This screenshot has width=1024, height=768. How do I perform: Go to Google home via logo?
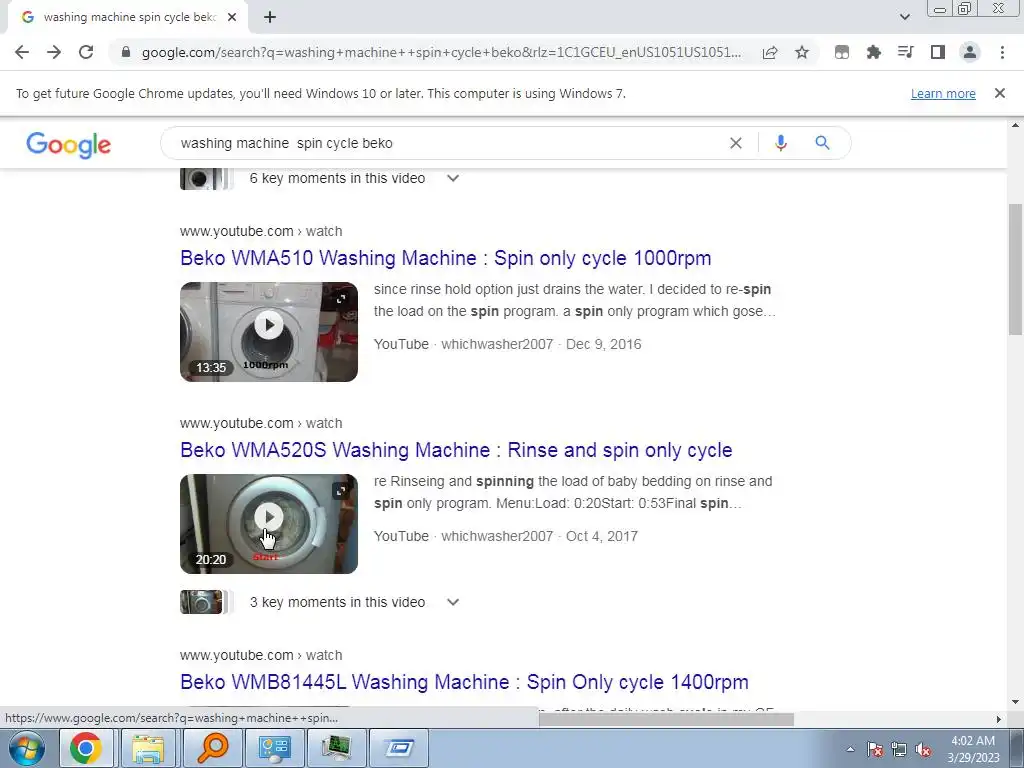(69, 144)
